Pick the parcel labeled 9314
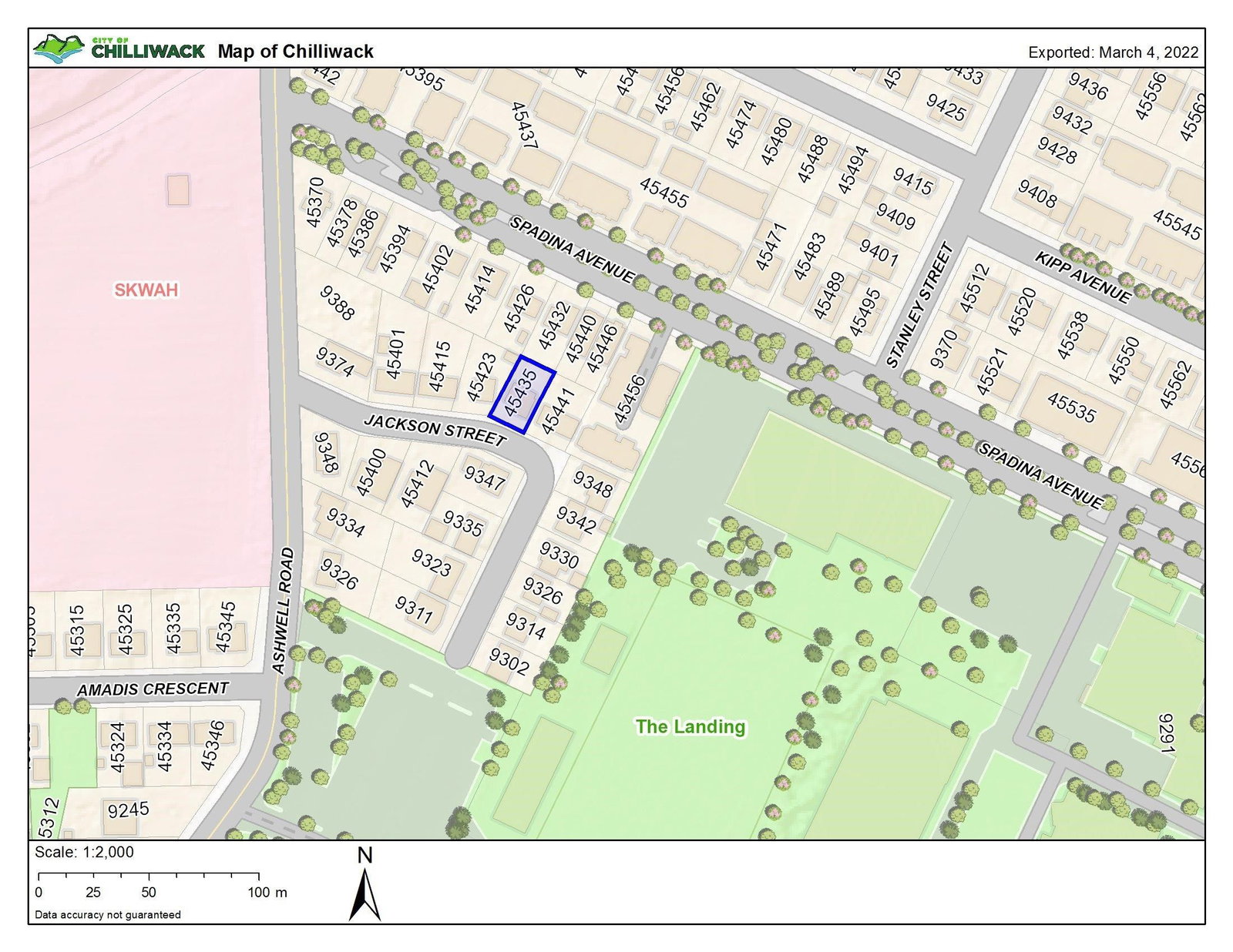 coord(526,625)
